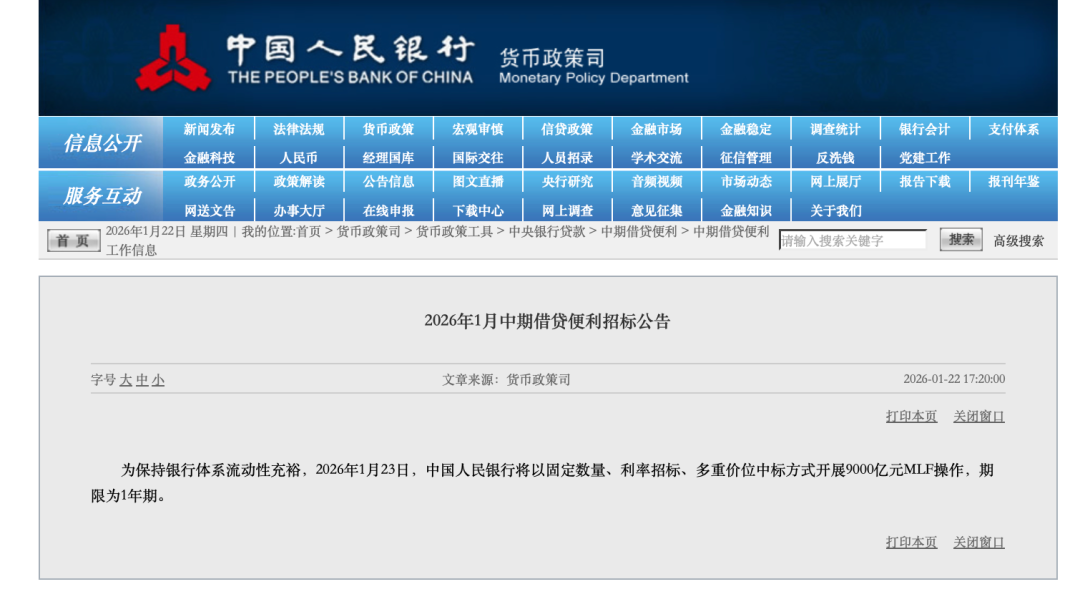Click bottom 打印本页 link
1080x607 pixels.
(x=911, y=542)
